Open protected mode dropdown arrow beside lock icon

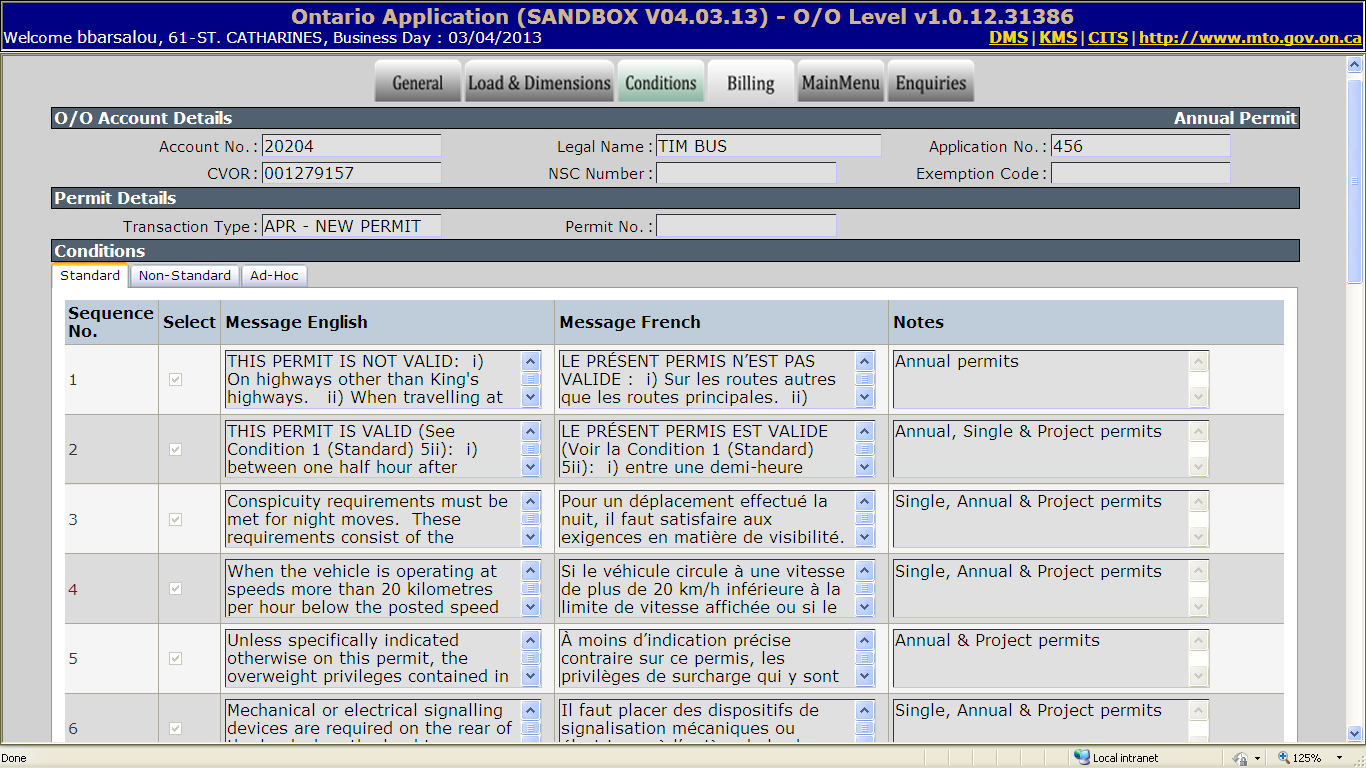coord(1256,758)
